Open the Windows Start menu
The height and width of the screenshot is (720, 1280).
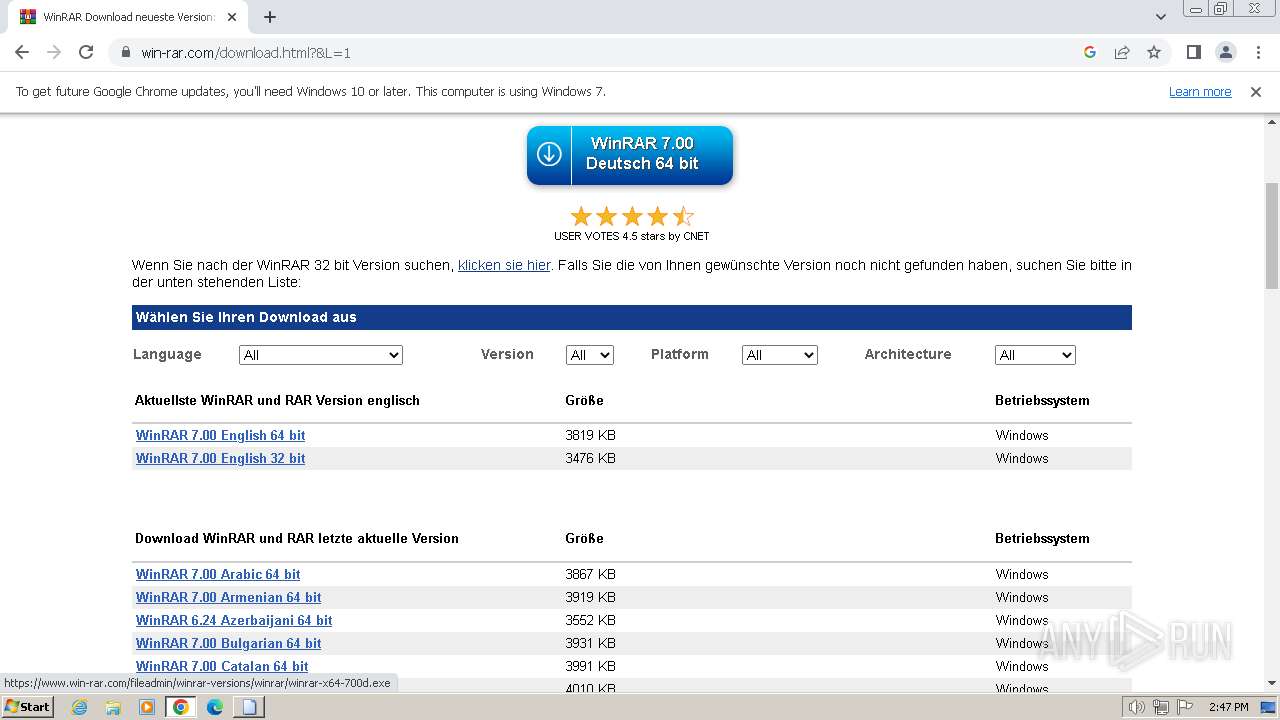click(x=27, y=707)
